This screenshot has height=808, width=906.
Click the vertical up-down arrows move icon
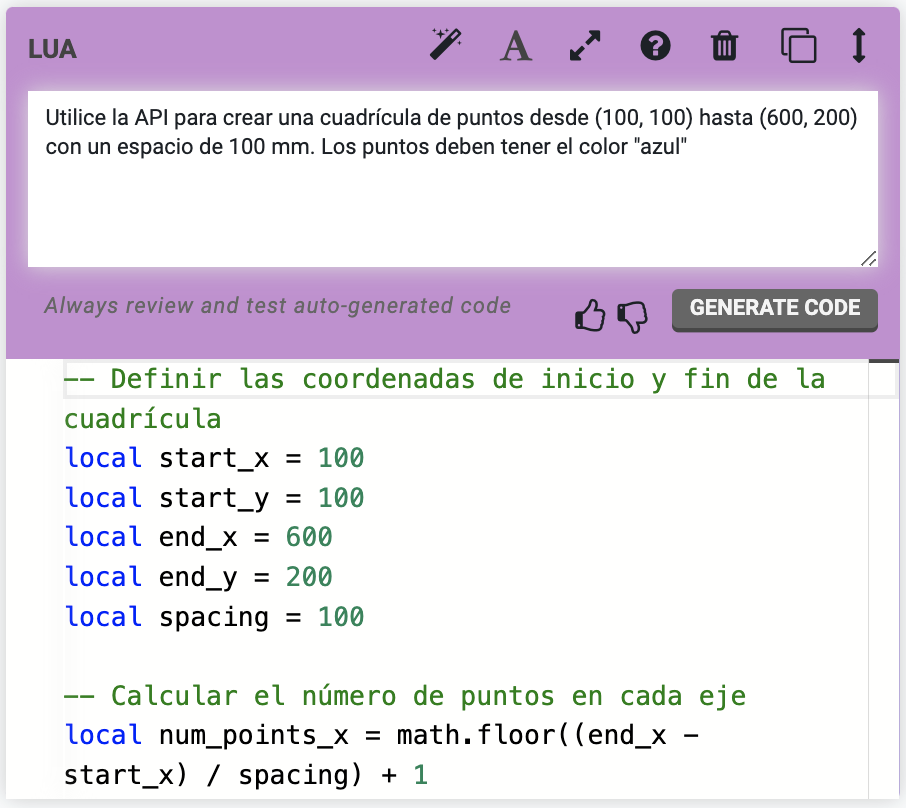point(858,46)
